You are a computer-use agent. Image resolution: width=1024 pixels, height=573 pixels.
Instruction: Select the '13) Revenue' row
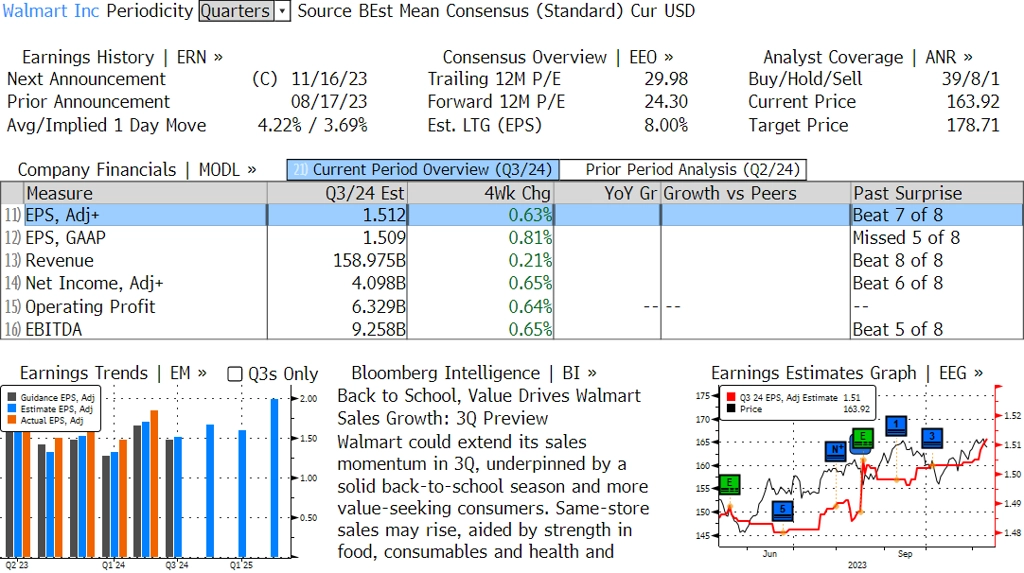[512, 261]
